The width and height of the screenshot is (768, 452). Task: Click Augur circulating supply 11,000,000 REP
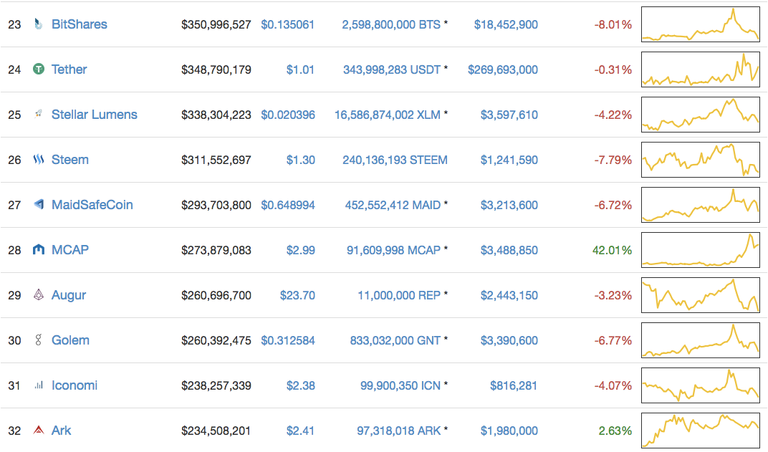[398, 295]
